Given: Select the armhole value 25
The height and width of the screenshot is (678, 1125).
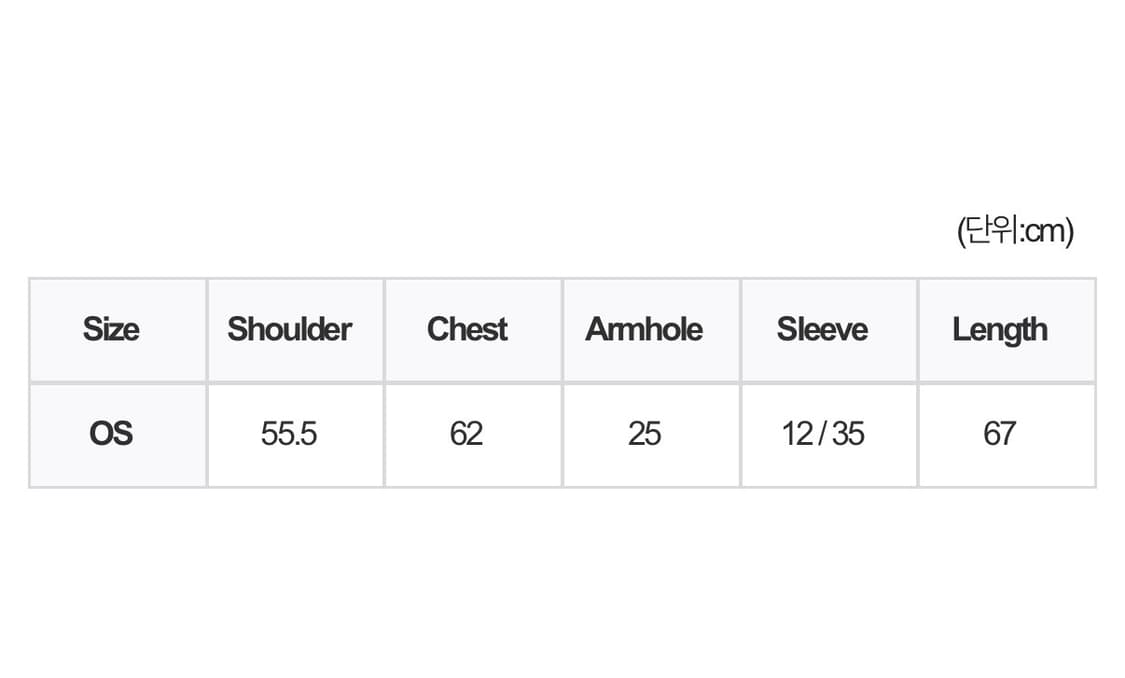Looking at the screenshot, I should point(644,434).
